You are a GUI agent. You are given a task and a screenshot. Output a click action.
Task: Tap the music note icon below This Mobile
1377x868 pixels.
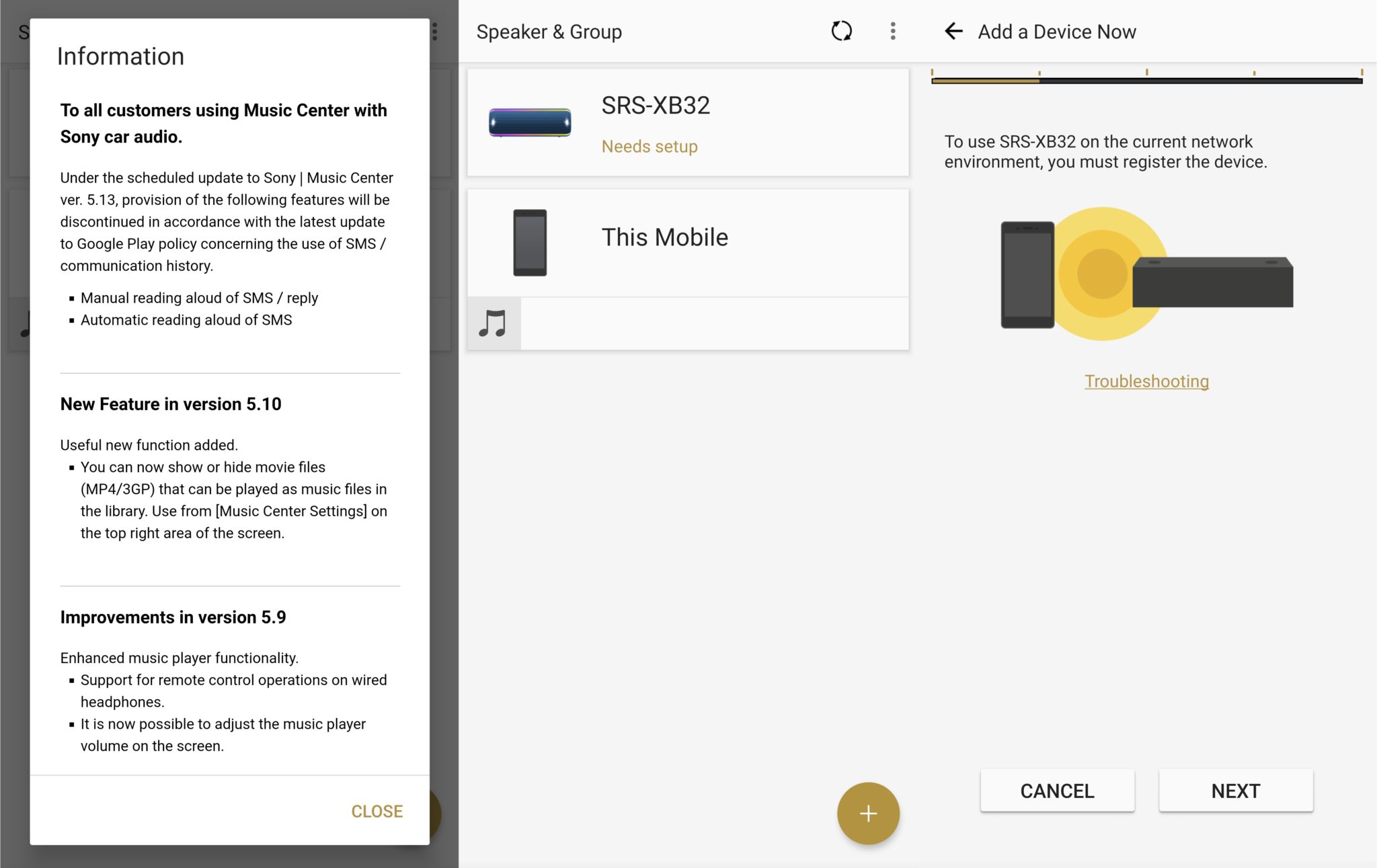493,323
